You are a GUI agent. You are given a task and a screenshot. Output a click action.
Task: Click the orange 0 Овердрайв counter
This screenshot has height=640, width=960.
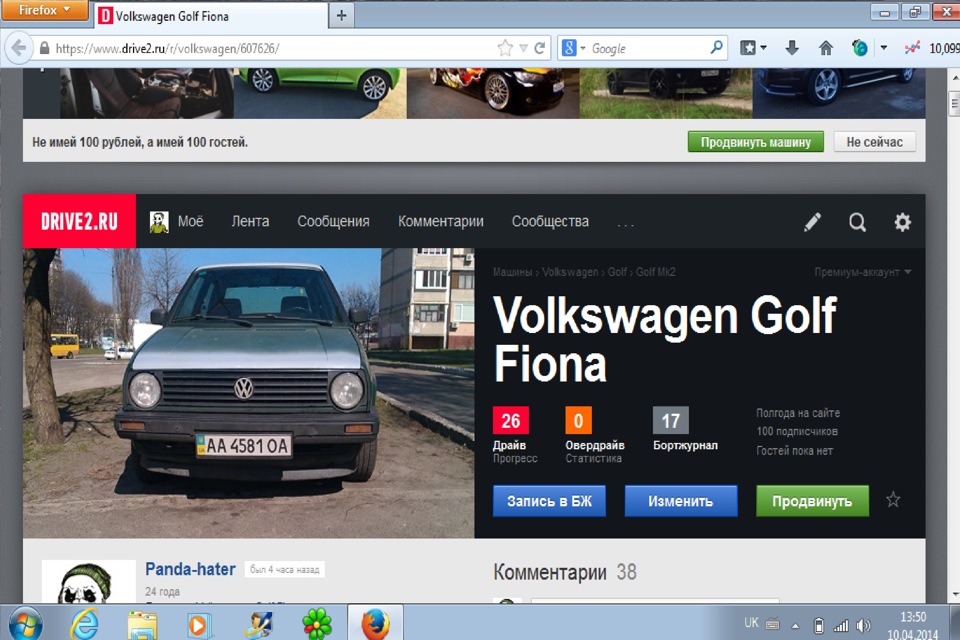(578, 421)
